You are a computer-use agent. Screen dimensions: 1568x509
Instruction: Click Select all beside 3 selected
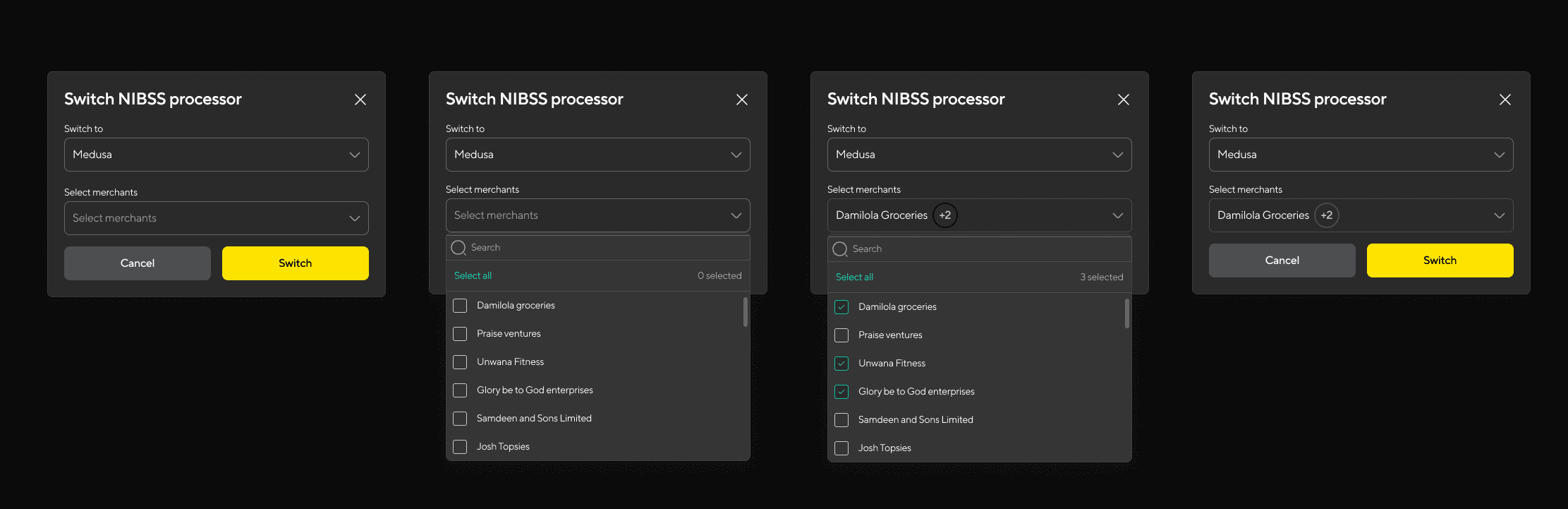click(x=854, y=277)
